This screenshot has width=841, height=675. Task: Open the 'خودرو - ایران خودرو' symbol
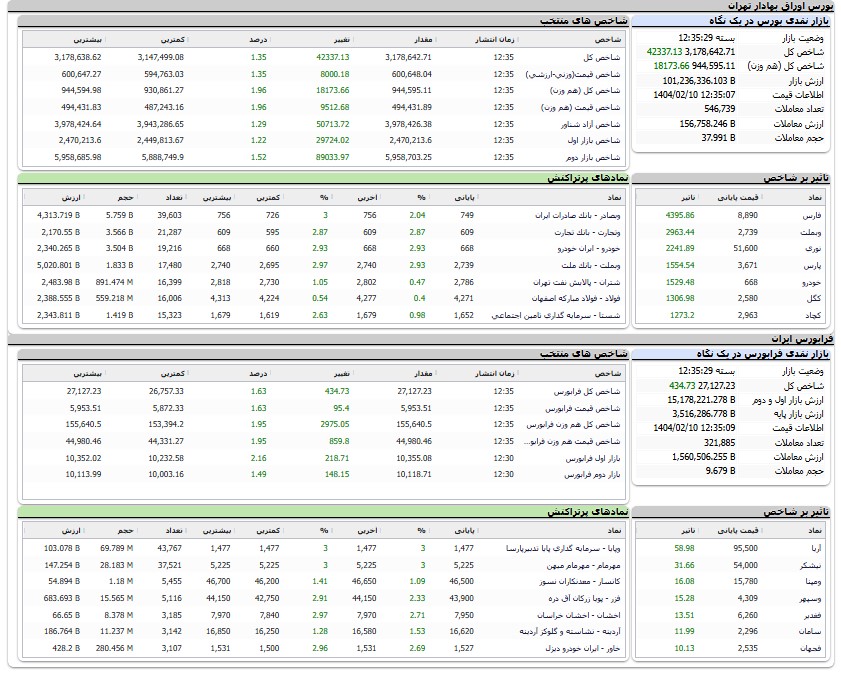(x=589, y=248)
